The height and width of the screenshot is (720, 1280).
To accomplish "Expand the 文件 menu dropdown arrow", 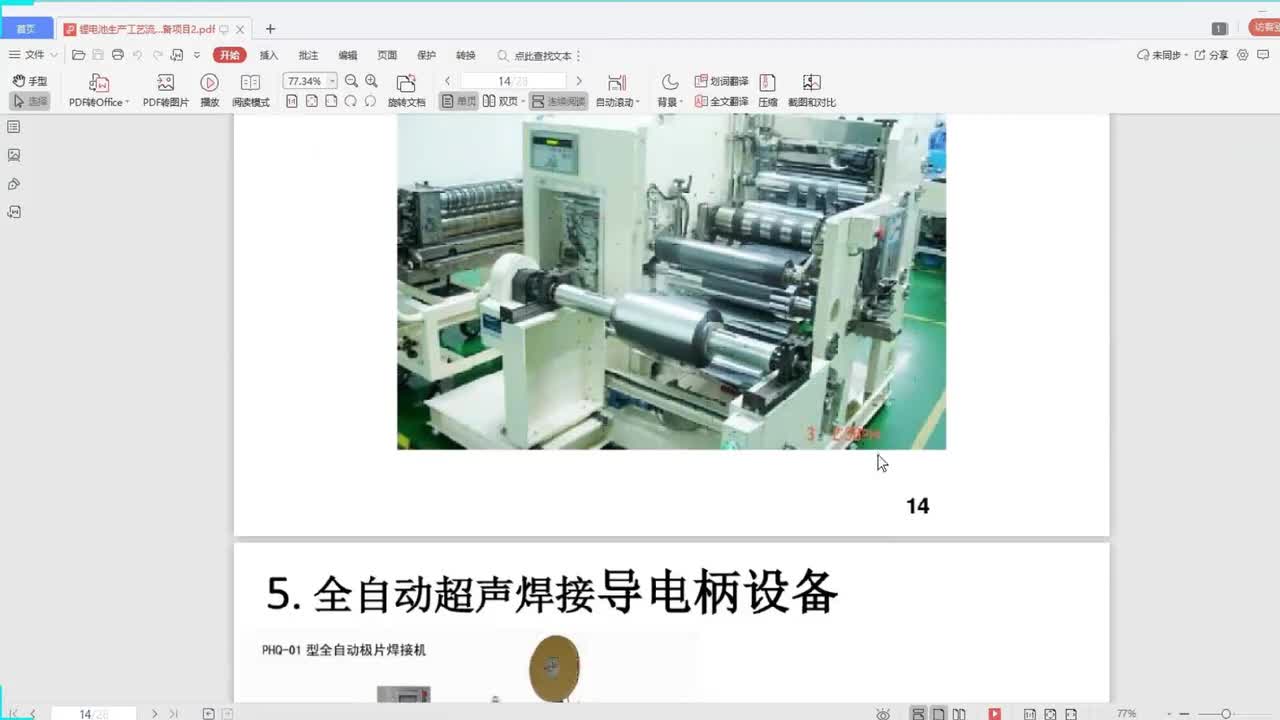I will (x=54, y=55).
